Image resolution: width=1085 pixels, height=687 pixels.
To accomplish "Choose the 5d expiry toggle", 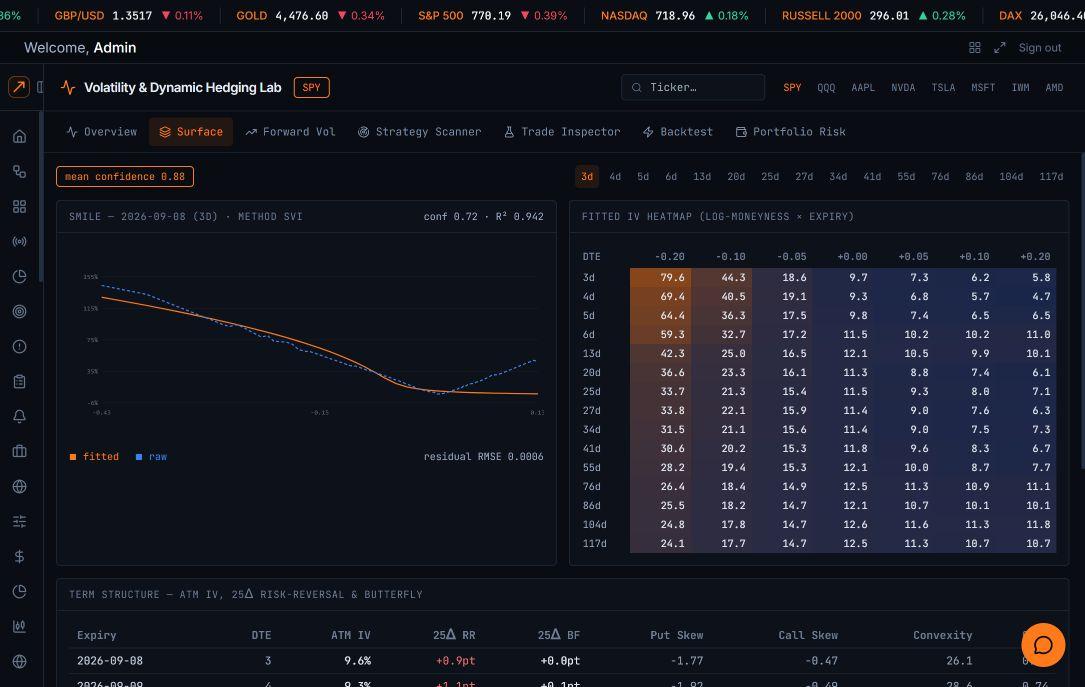I will (x=643, y=176).
